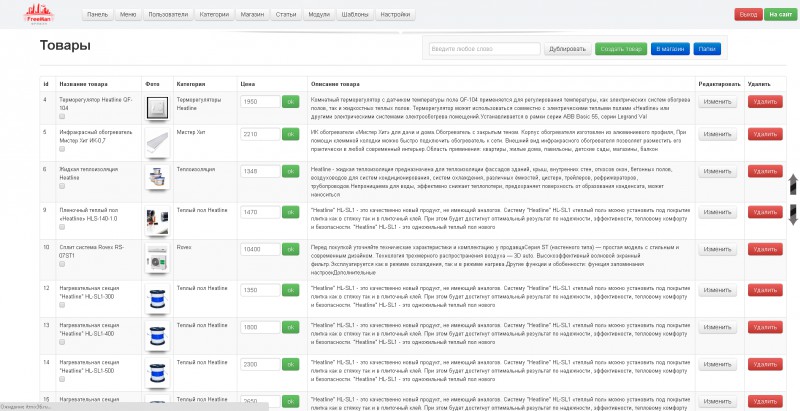The image size is (800, 411).
Task: Click price field with value 10400
Action: click(260, 249)
